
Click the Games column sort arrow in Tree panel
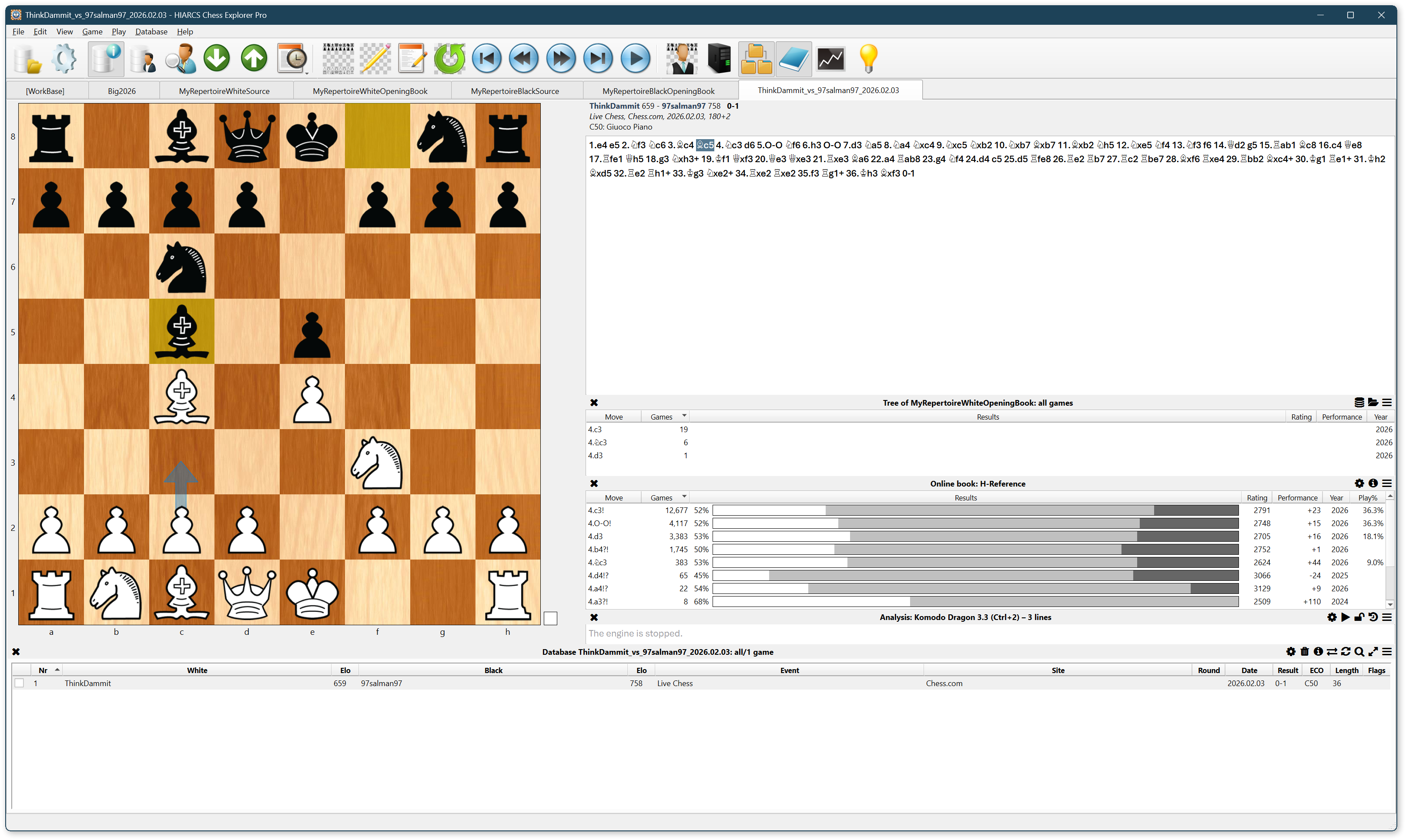(684, 416)
